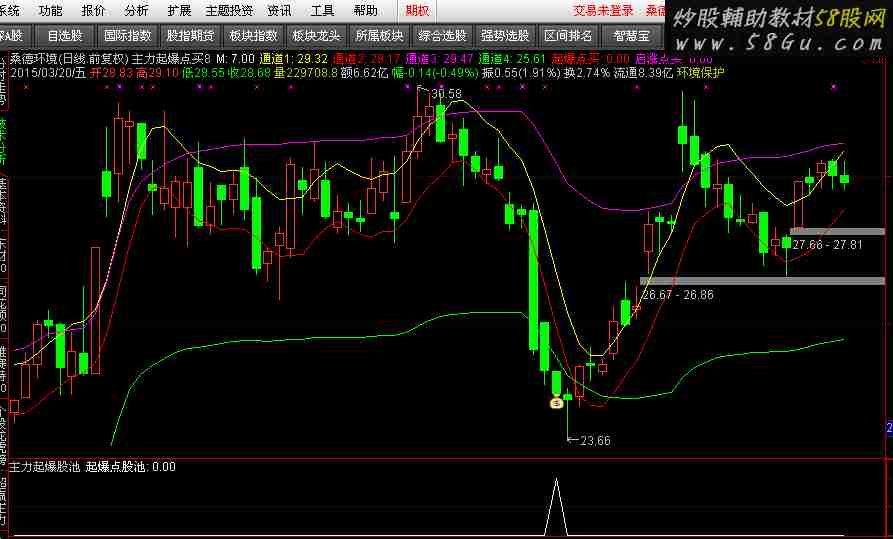Screen dimensions: 893x539
Task: Click the gray gap bar above 27.66 - 27.81
Action: [837, 231]
